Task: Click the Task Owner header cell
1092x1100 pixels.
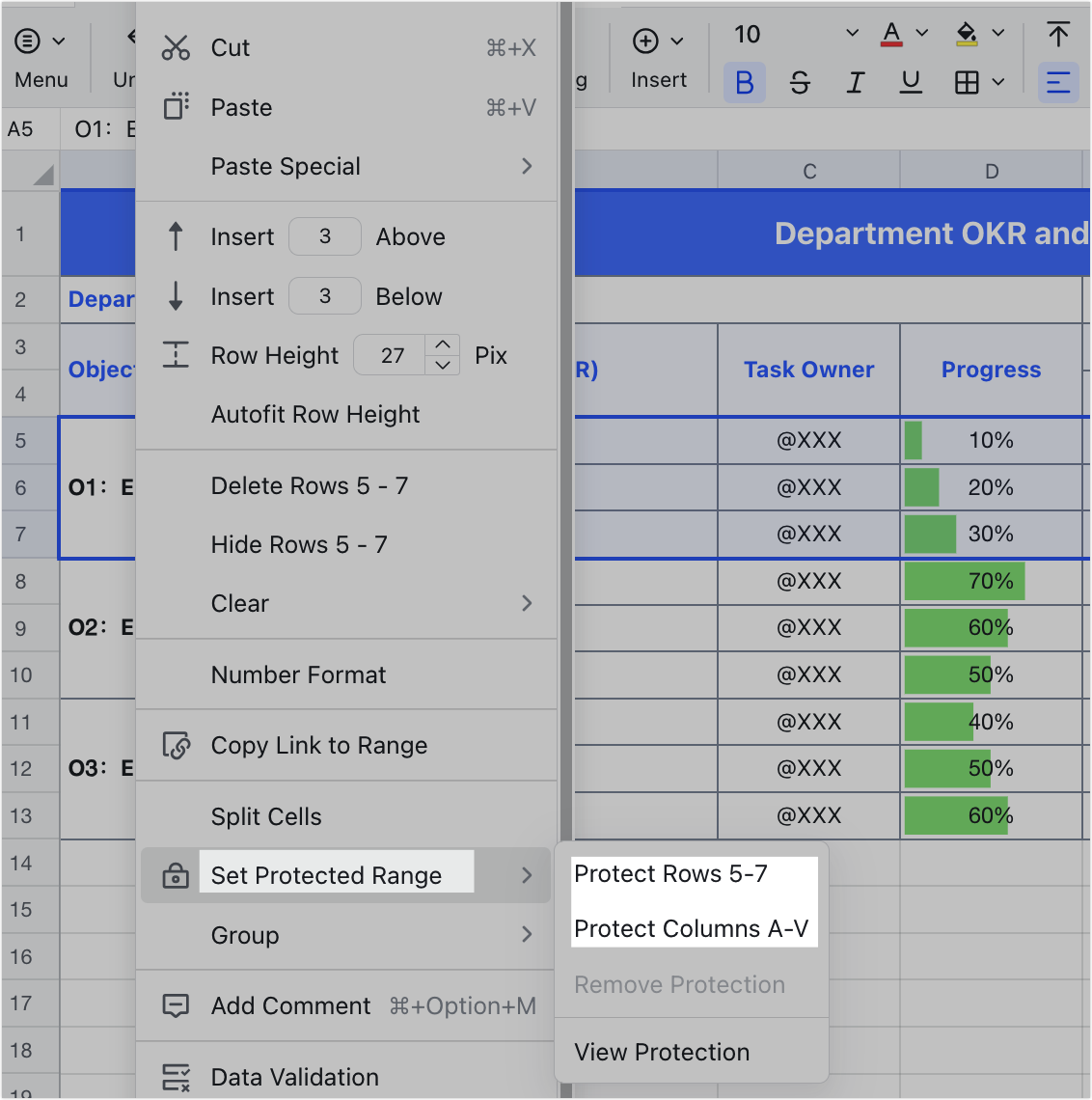Action: click(x=808, y=370)
